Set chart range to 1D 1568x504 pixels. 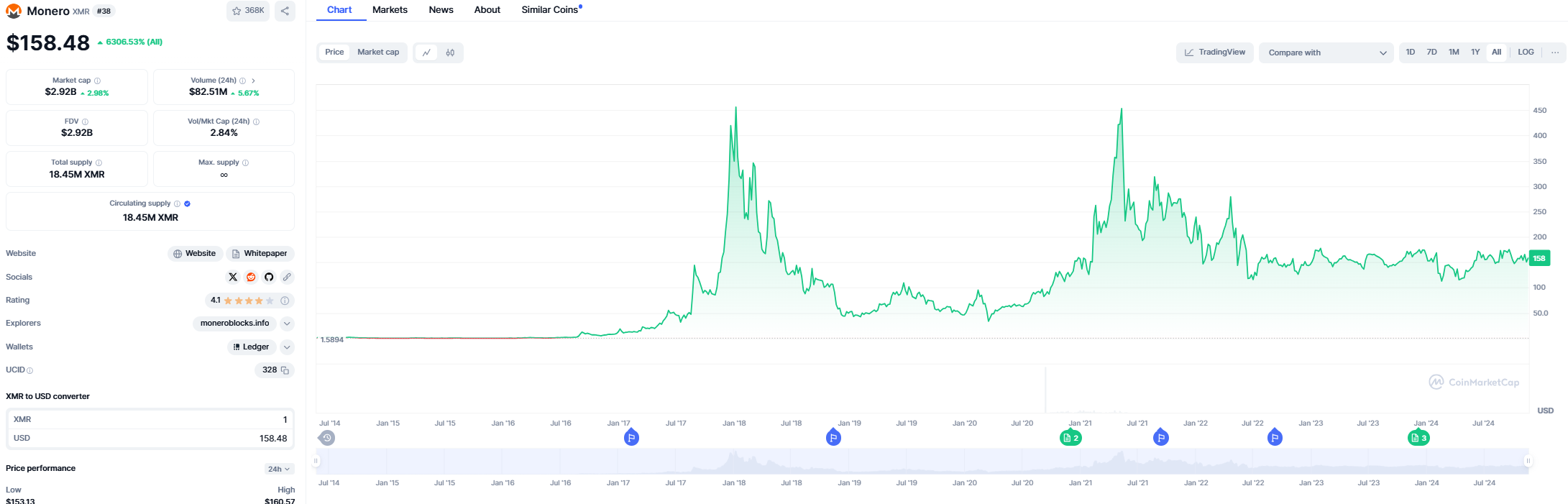click(x=1411, y=52)
